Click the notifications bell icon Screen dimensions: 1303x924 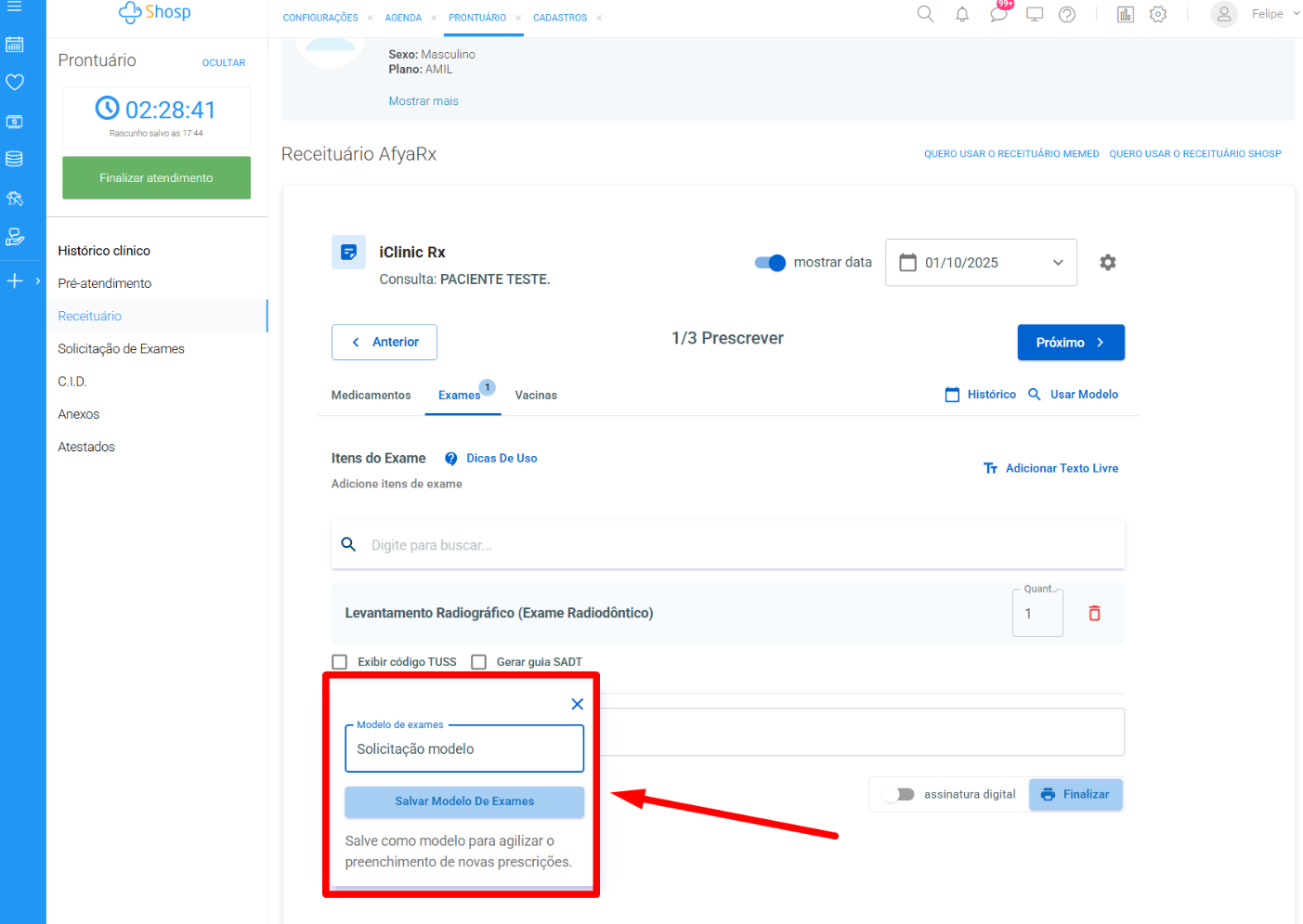click(962, 14)
